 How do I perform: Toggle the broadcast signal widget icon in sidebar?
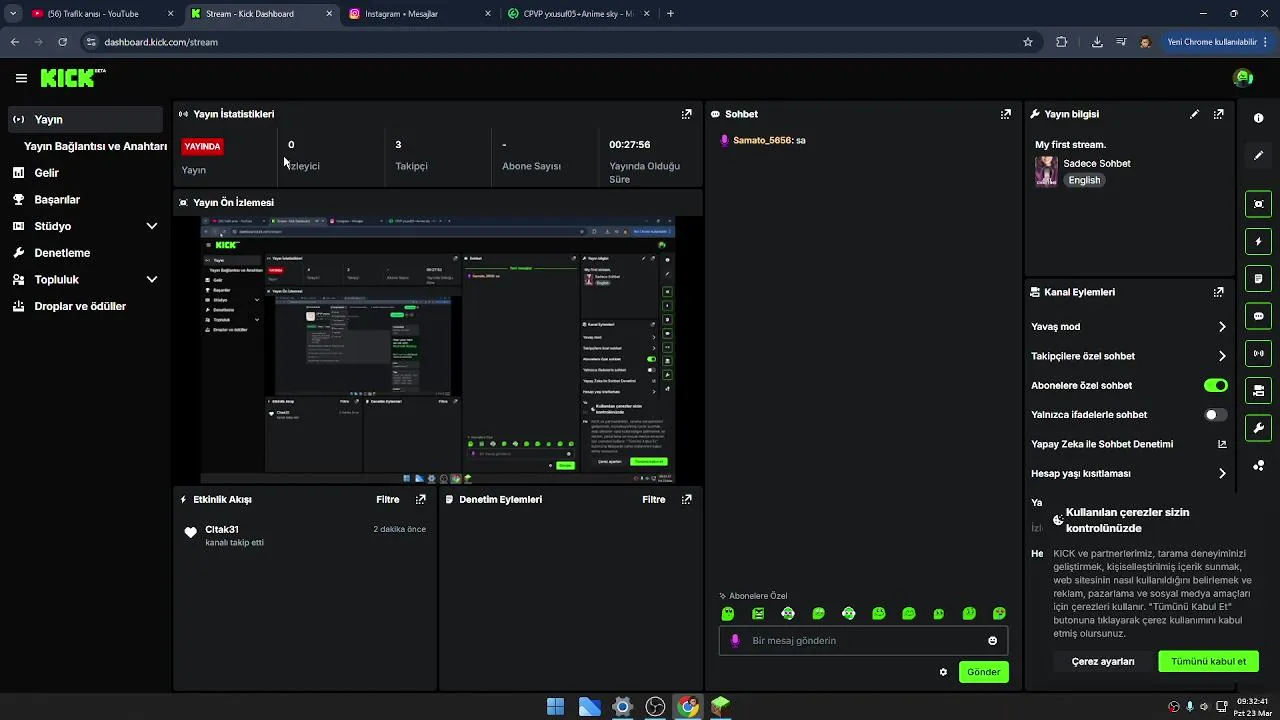(x=1258, y=353)
